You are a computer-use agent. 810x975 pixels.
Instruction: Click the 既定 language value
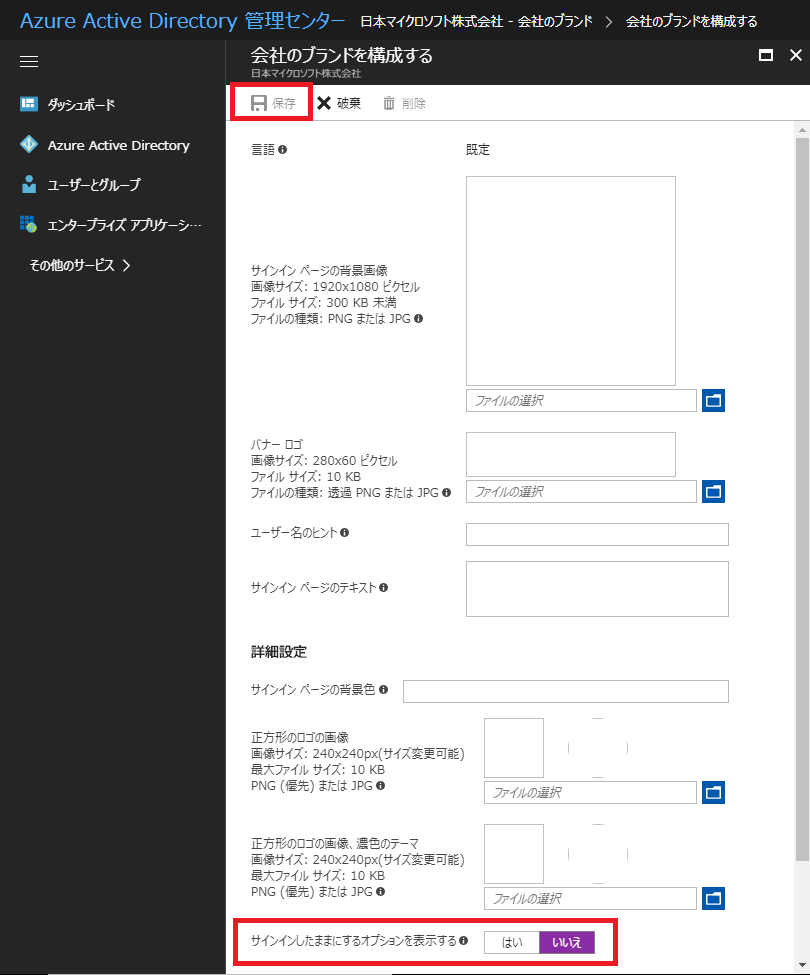(x=478, y=150)
